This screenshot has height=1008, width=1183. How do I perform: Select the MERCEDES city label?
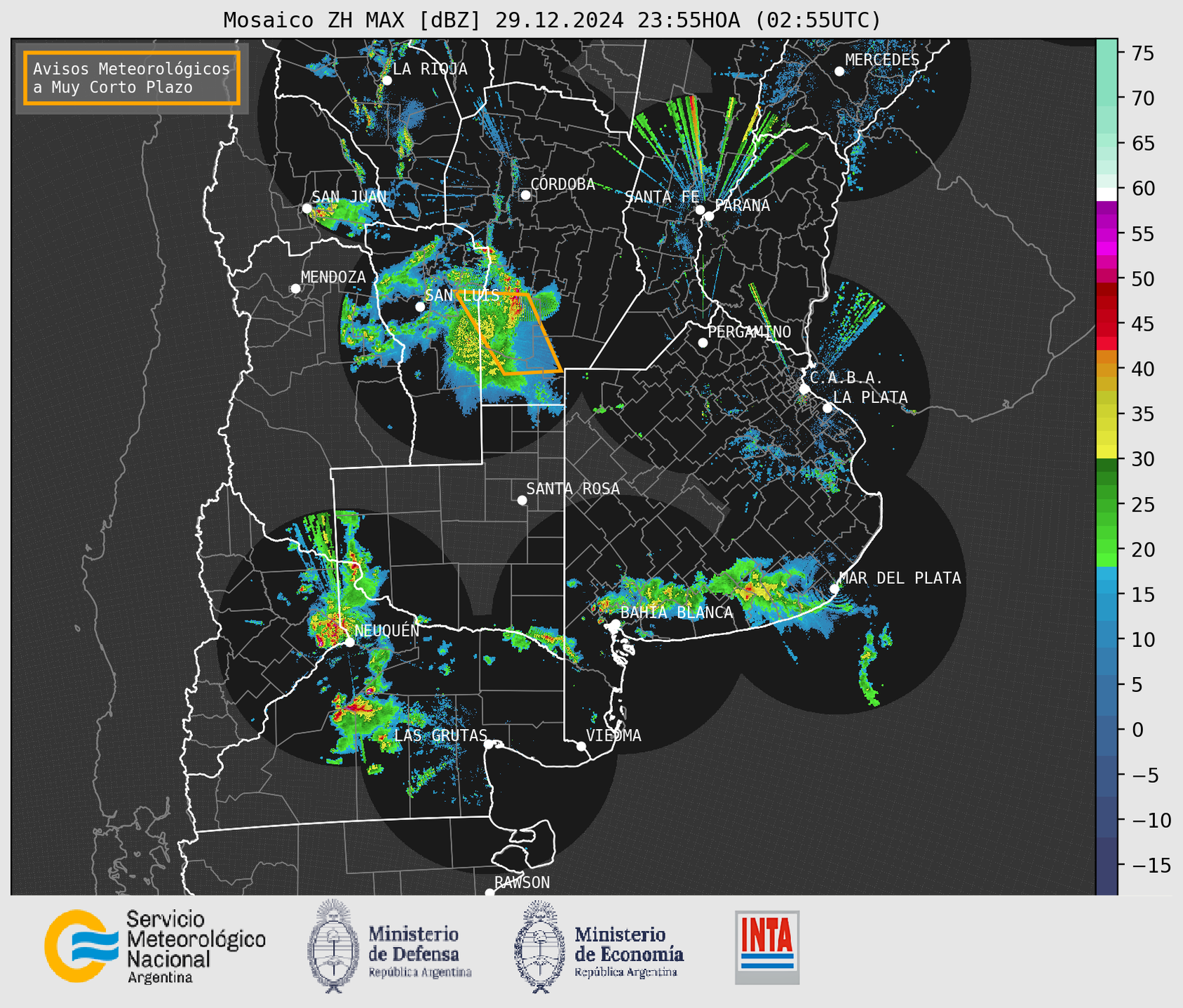(x=882, y=60)
